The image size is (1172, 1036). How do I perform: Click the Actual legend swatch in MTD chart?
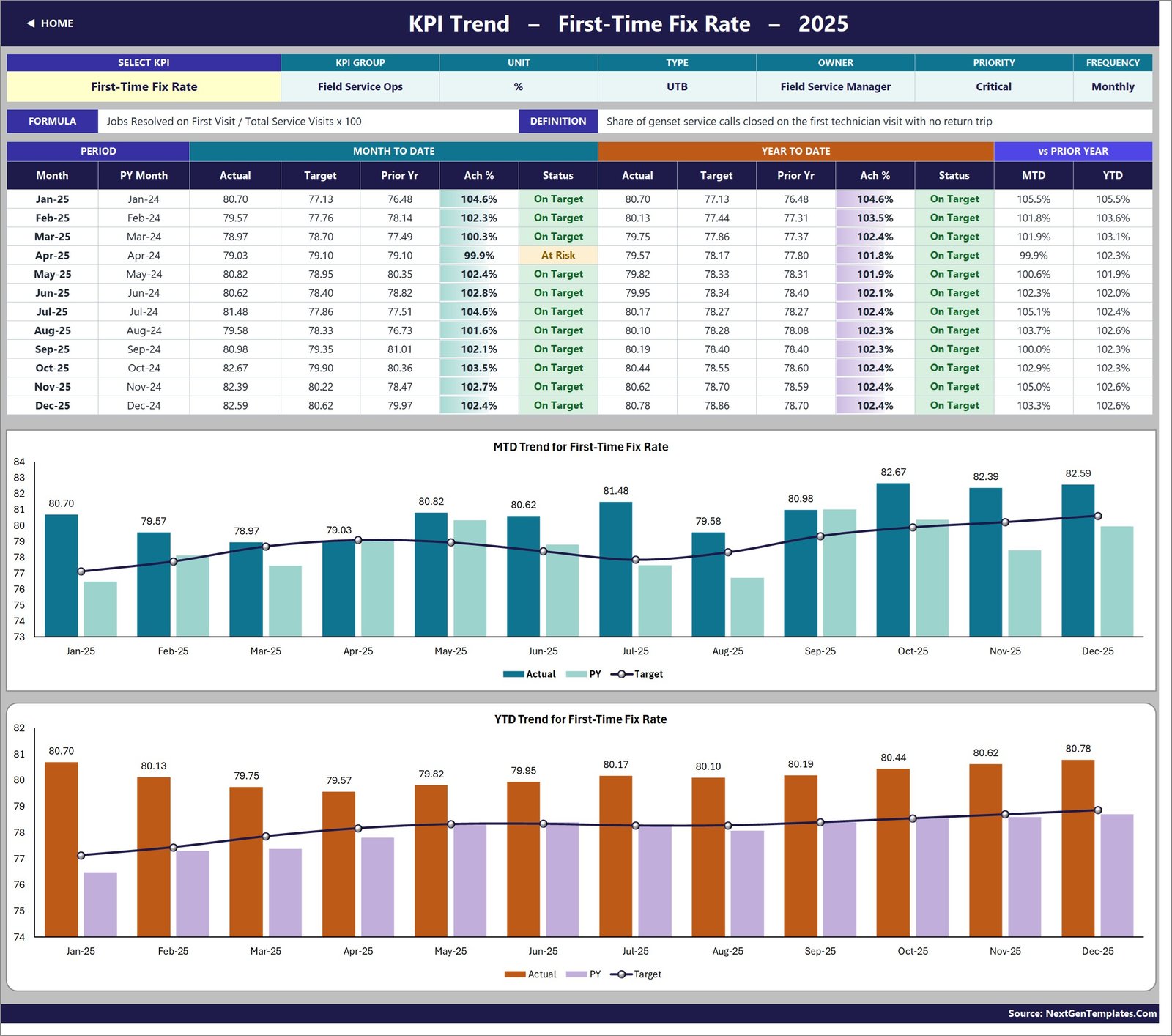[513, 674]
